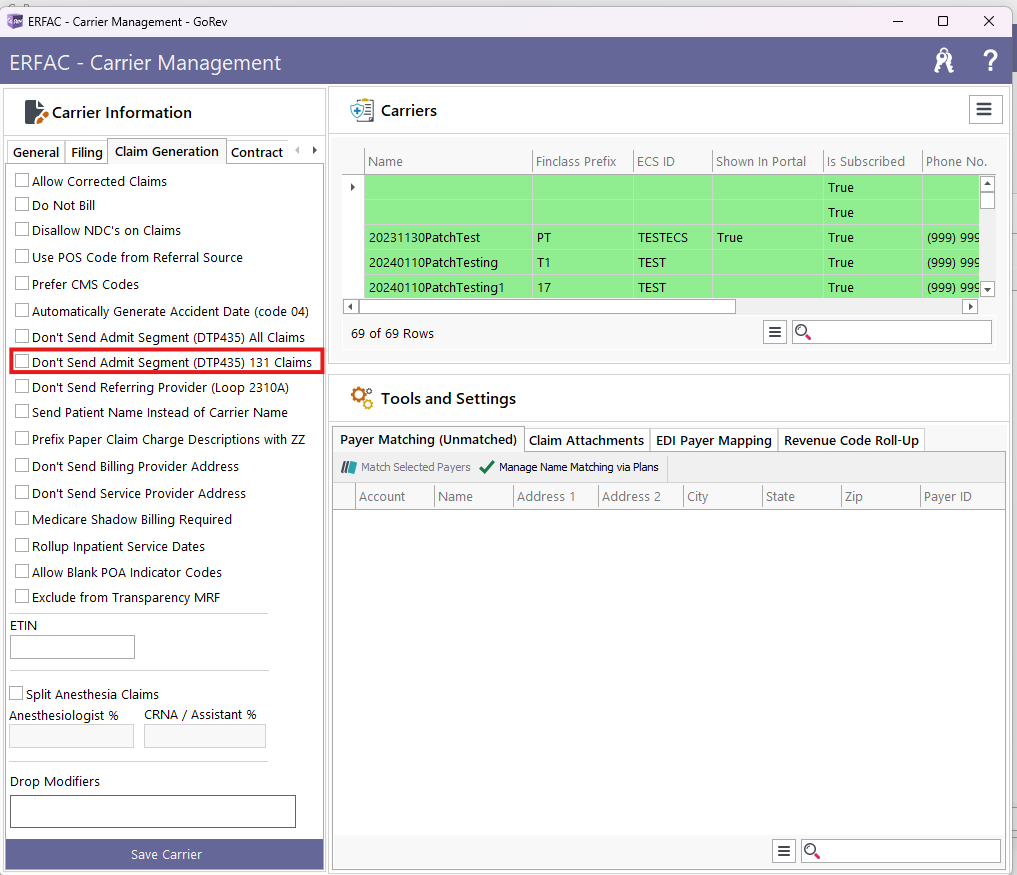Enable Allow Corrected Claims checkbox

pos(22,181)
